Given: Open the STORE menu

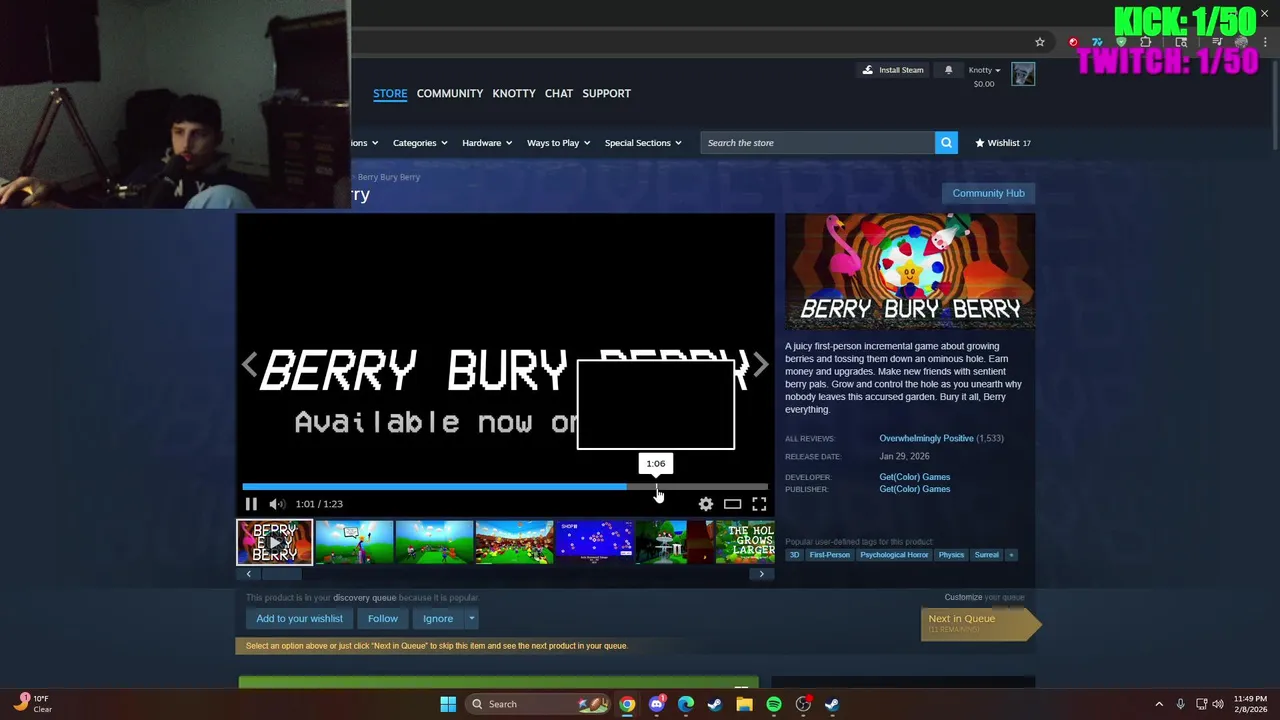Looking at the screenshot, I should [x=390, y=93].
